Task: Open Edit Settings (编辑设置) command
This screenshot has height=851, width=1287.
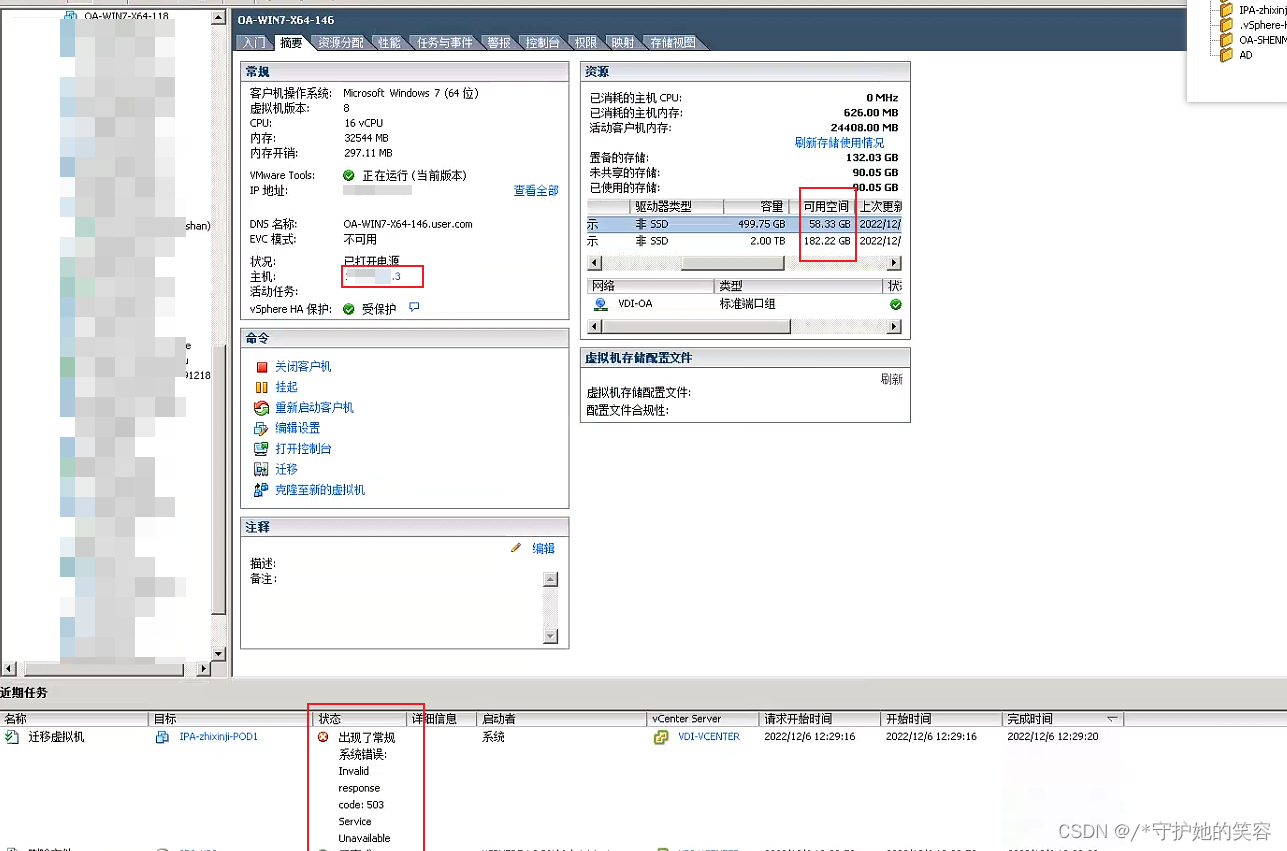Action: 298,428
